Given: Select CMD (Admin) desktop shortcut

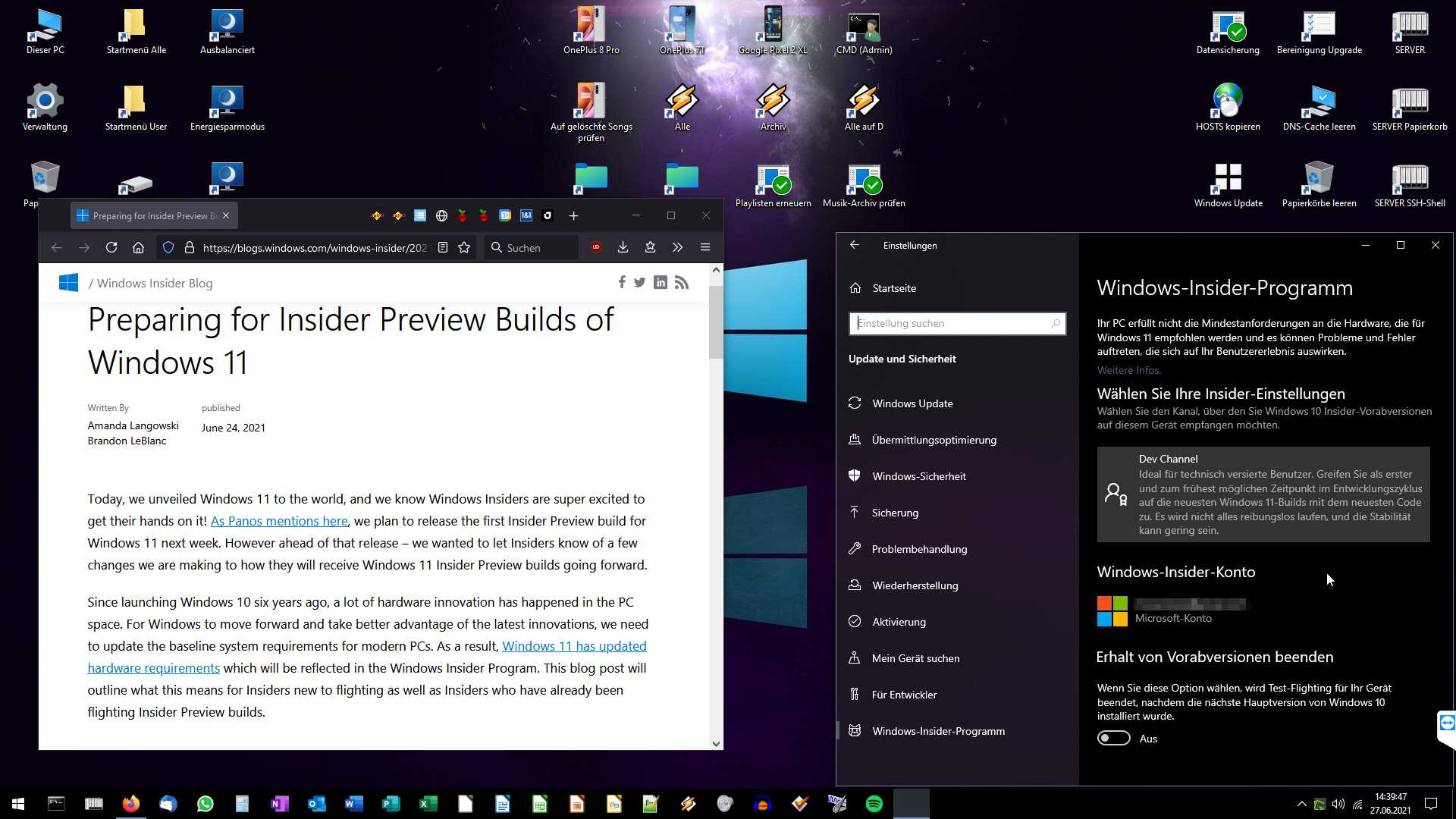Looking at the screenshot, I should tap(864, 33).
